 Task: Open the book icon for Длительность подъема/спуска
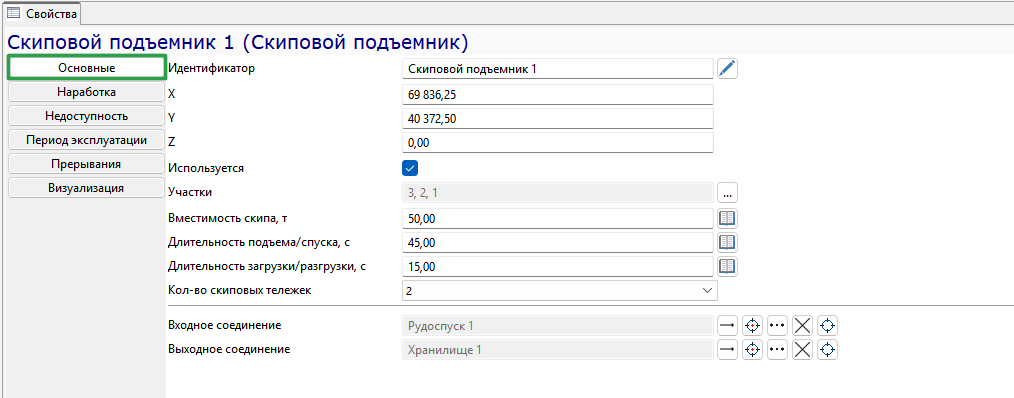pos(728,243)
